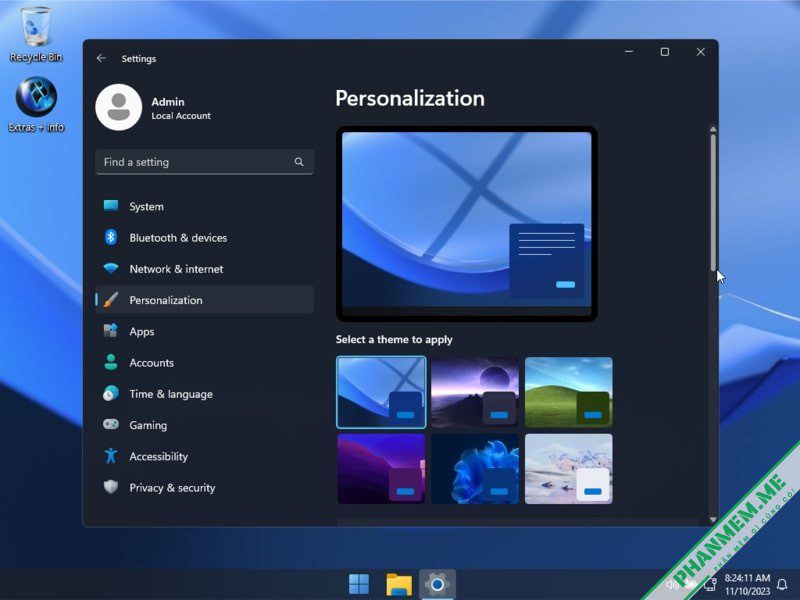Apply the purple gradient glow theme
Viewport: 800px width, 600px height.
[381, 468]
